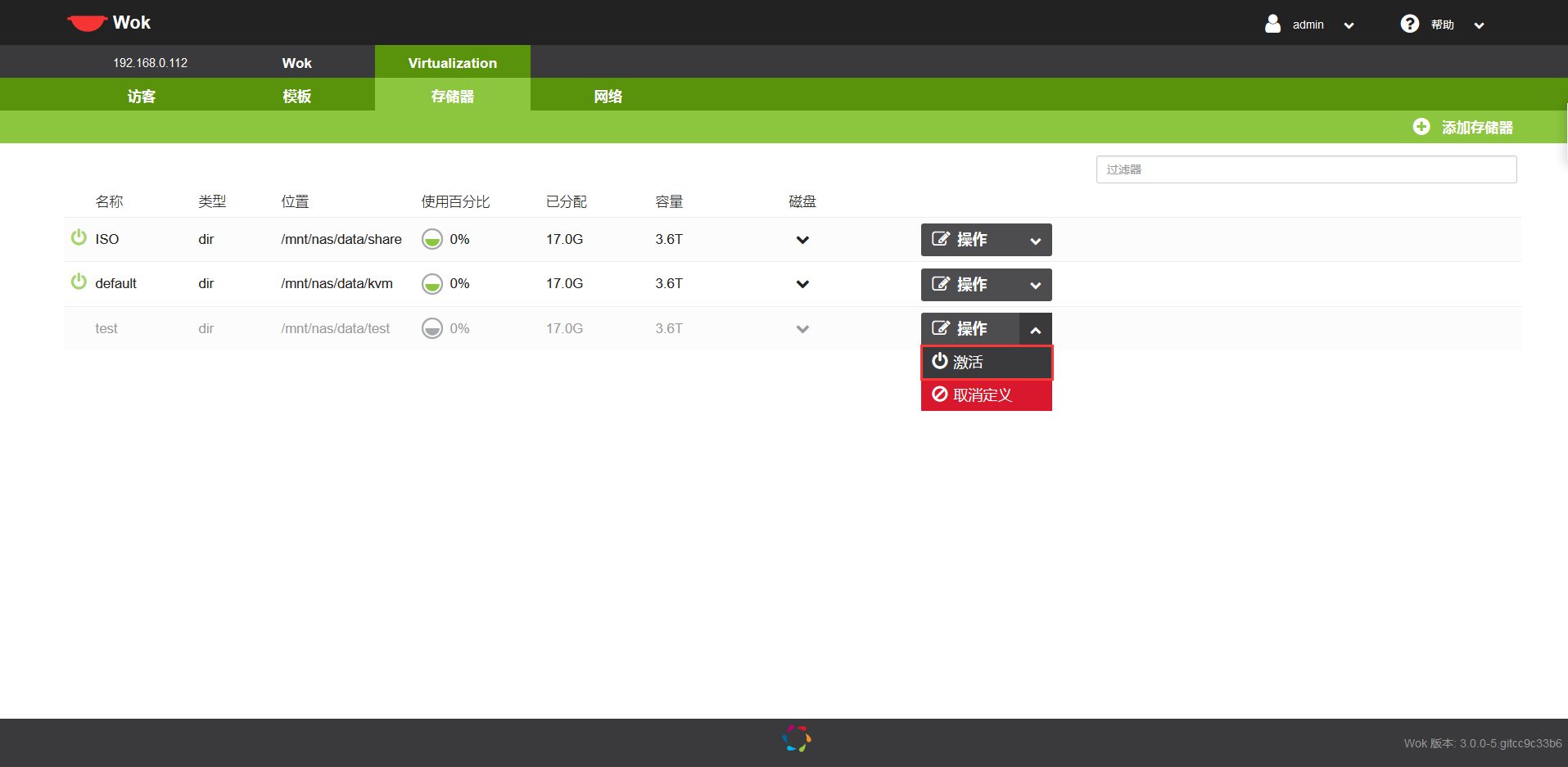1568x767 pixels.
Task: Click the /mnt/nas/data/test path
Action: (x=335, y=328)
